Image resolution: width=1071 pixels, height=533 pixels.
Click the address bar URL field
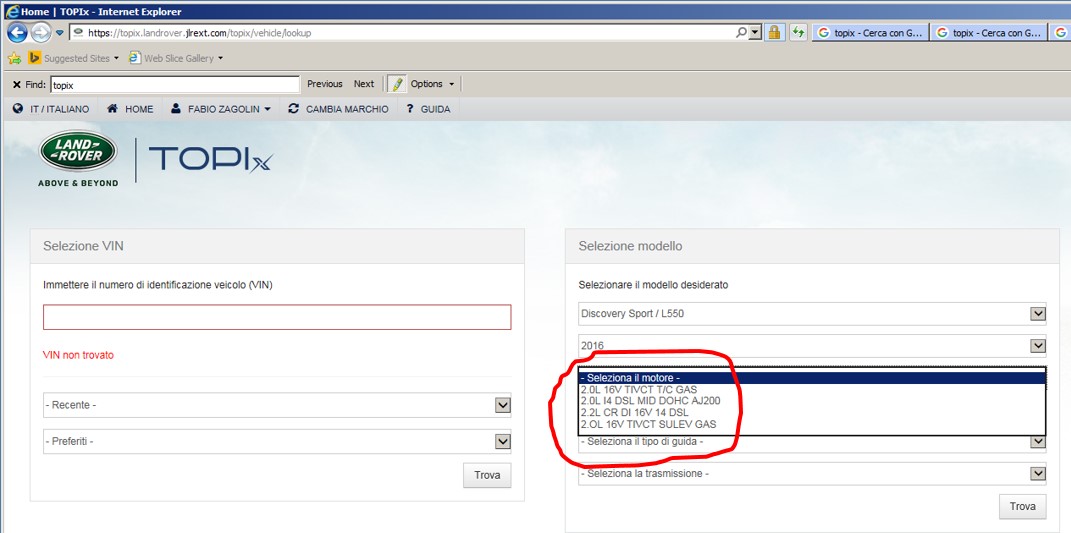coord(403,33)
